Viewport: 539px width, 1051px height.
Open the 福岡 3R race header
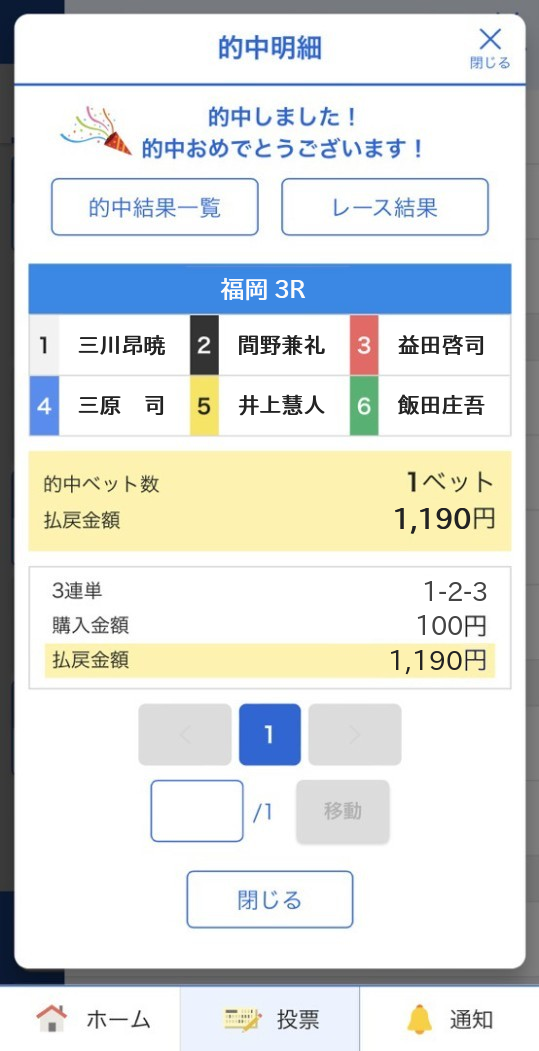click(x=270, y=290)
